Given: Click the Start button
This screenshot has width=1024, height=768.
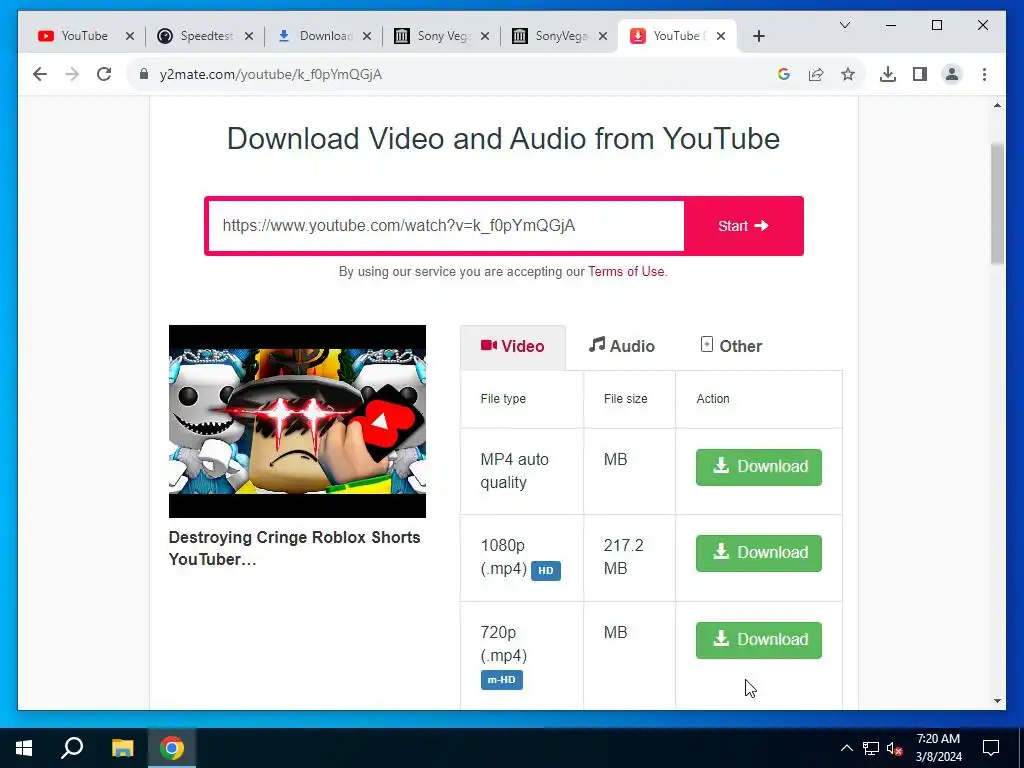Looking at the screenshot, I should coord(743,226).
